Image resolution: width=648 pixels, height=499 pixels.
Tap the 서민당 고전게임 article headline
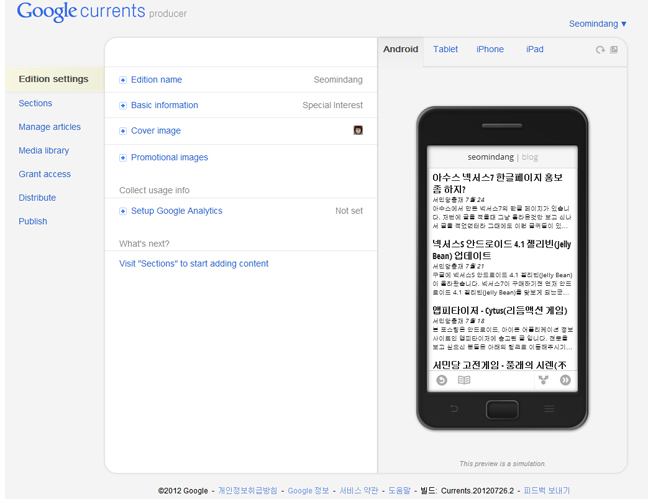pyautogui.click(x=499, y=365)
